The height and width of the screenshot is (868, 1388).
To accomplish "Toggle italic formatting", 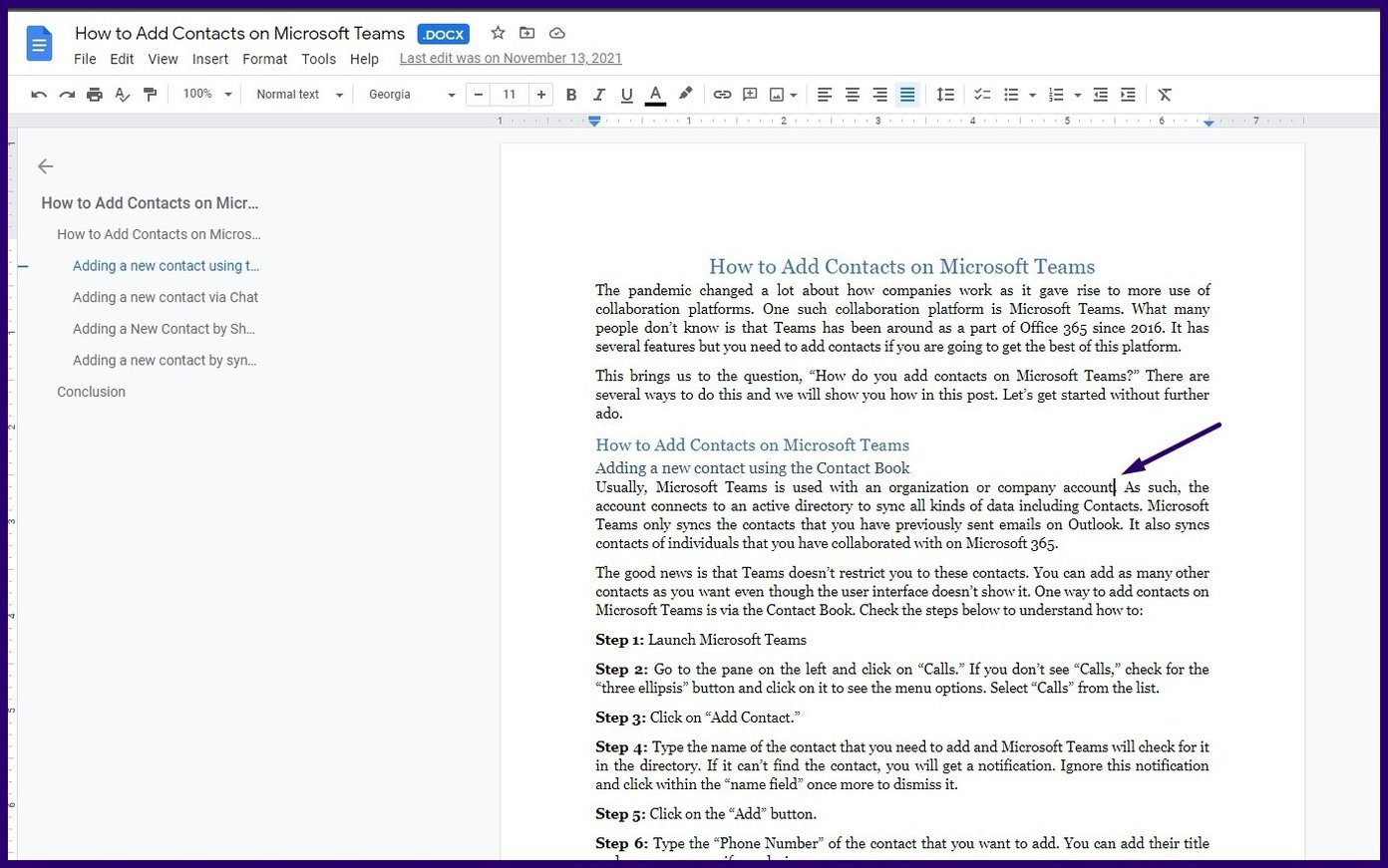I will [x=599, y=95].
